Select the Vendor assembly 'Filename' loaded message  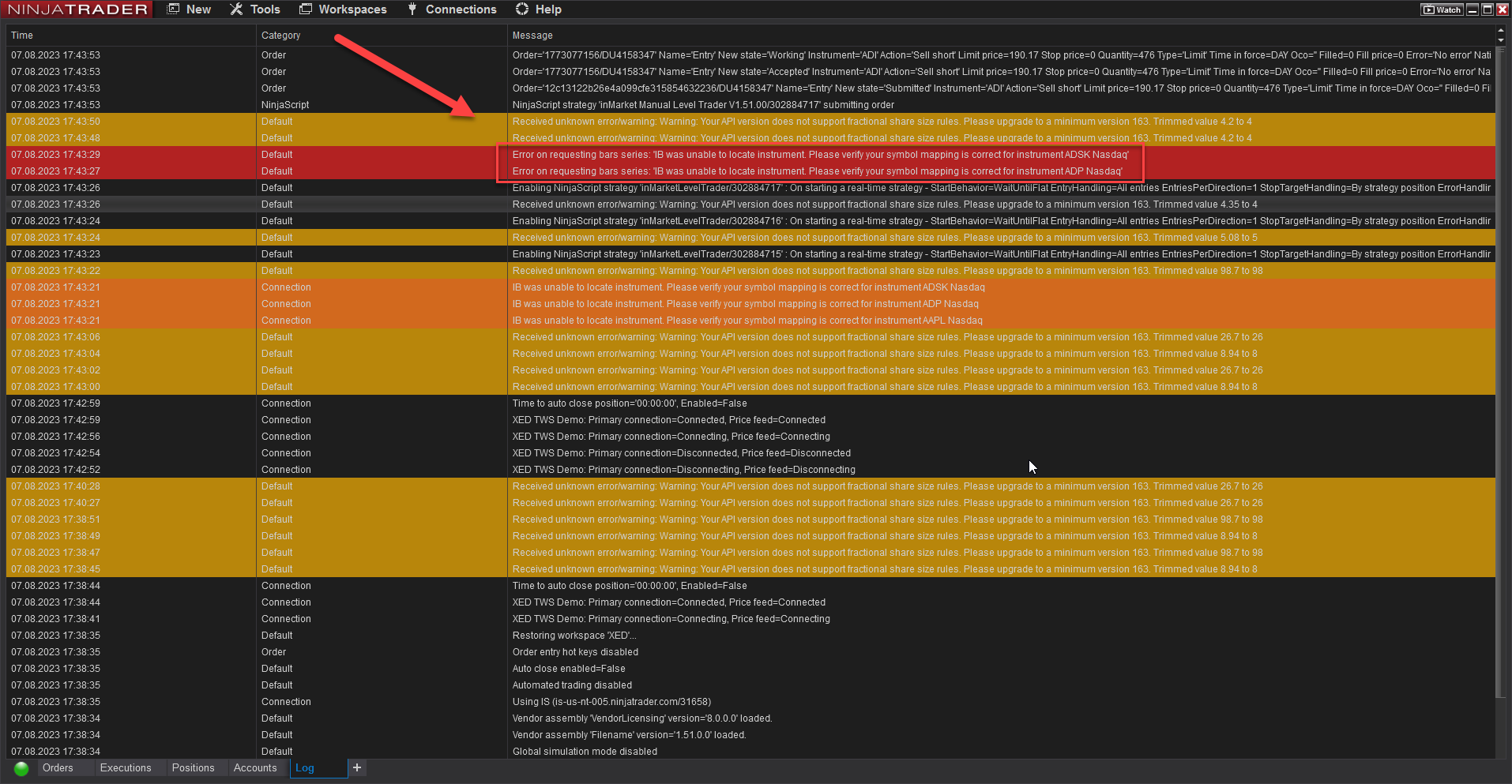[629, 735]
